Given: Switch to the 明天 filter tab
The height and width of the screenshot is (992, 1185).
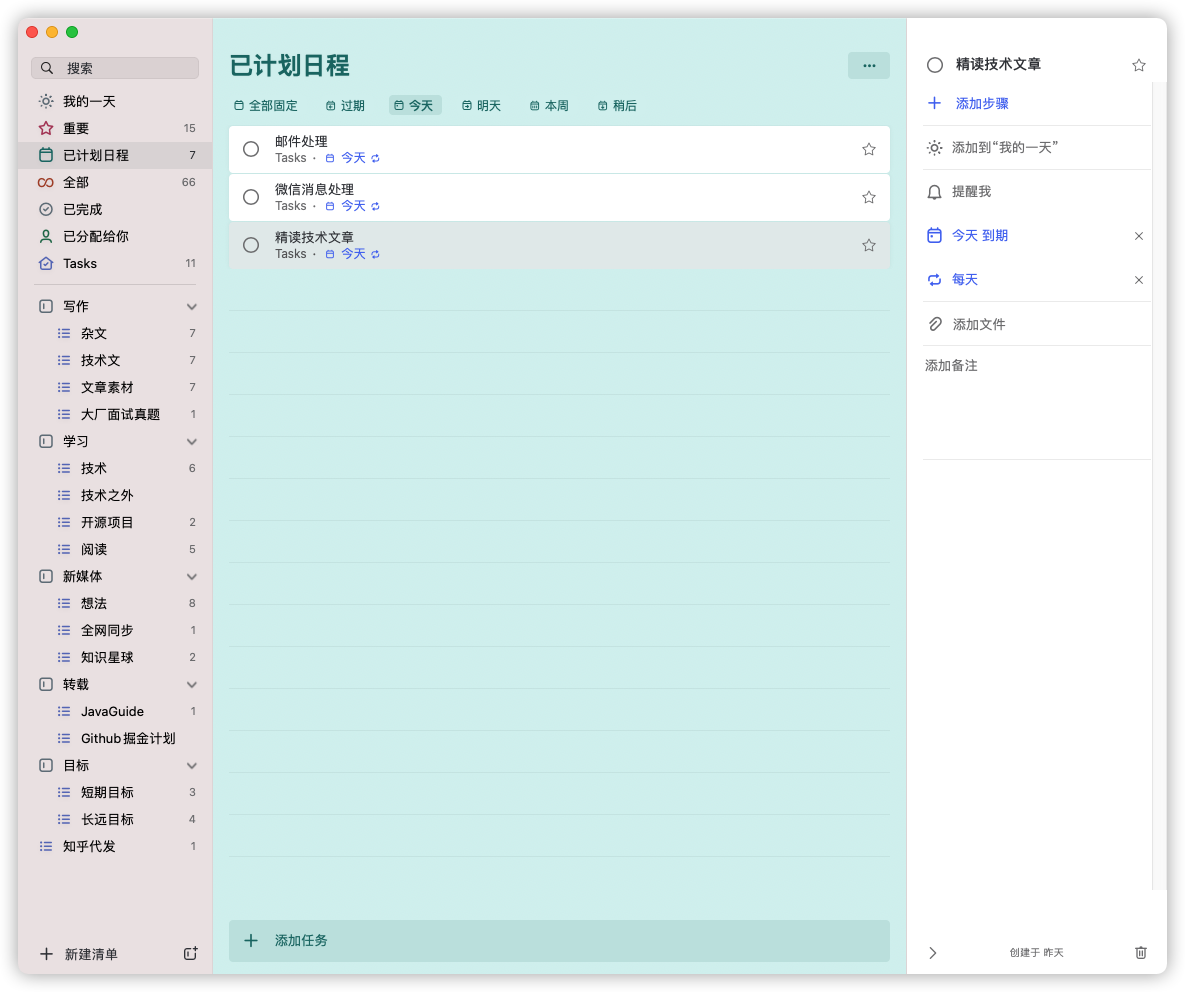Looking at the screenshot, I should coord(481,106).
